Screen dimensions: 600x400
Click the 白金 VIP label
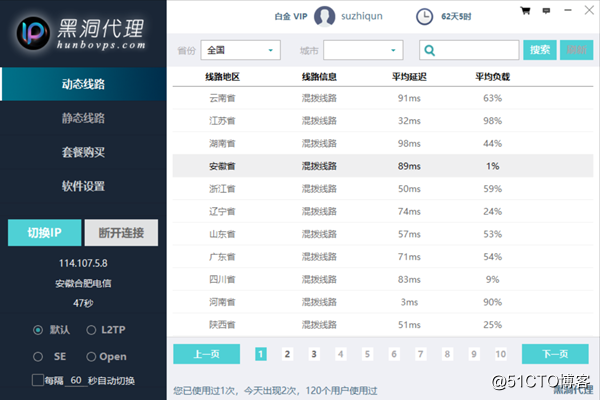point(291,16)
